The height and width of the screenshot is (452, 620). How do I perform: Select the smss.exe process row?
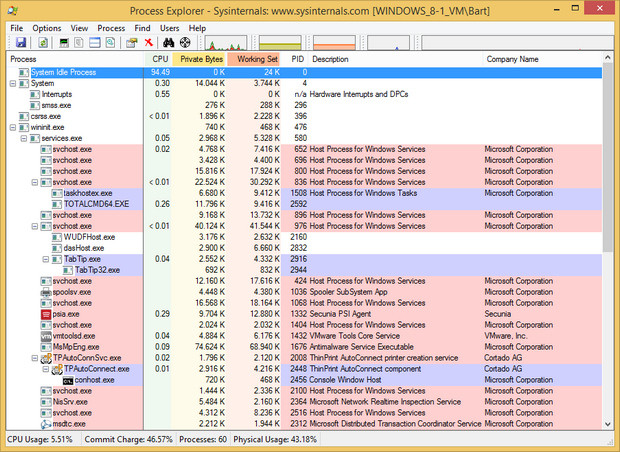[304, 106]
